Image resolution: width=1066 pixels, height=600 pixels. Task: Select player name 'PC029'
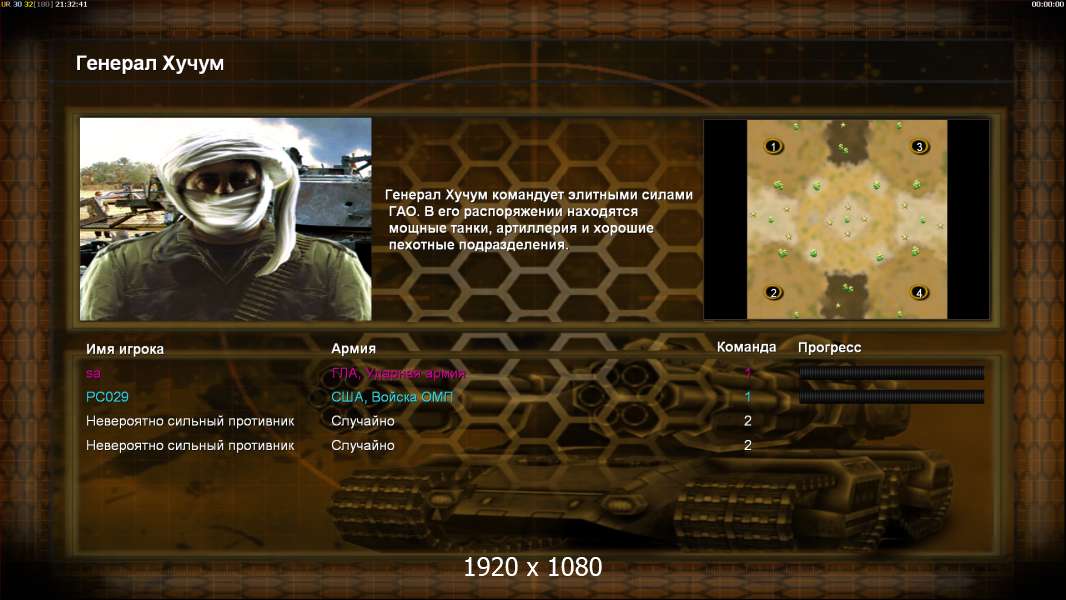tap(107, 397)
